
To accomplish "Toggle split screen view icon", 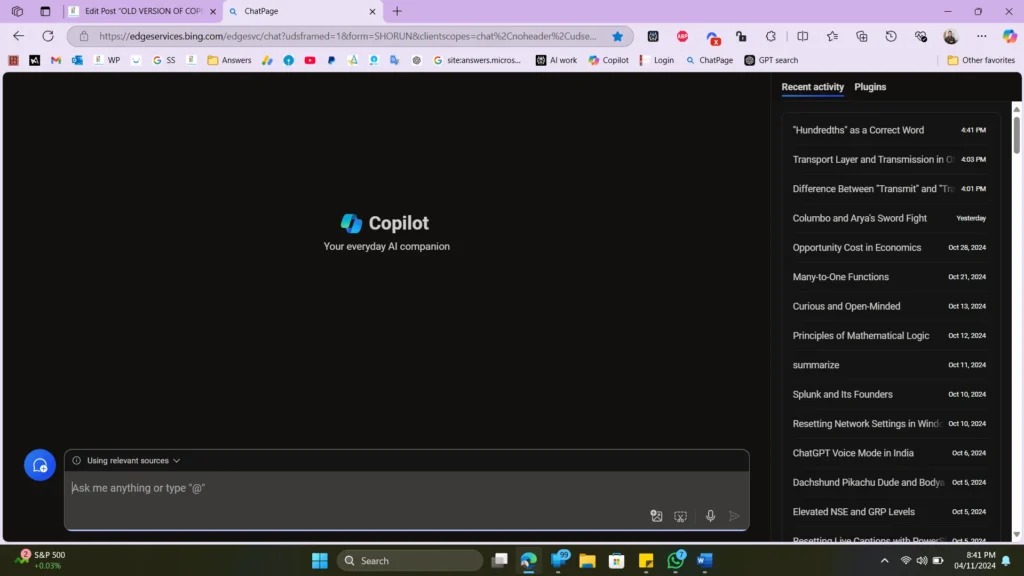I will tap(803, 36).
